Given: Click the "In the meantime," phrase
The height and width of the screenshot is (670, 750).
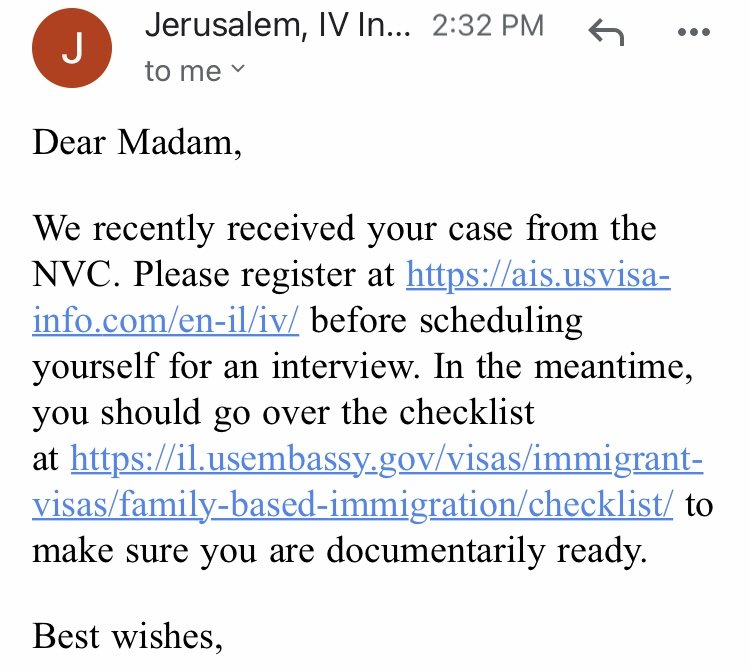Looking at the screenshot, I should pyautogui.click(x=563, y=366).
